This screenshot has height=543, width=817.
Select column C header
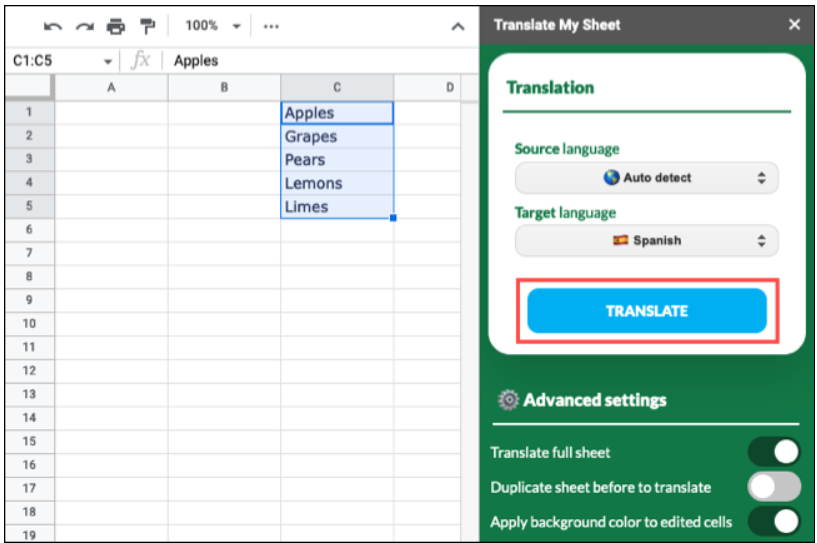click(x=337, y=88)
